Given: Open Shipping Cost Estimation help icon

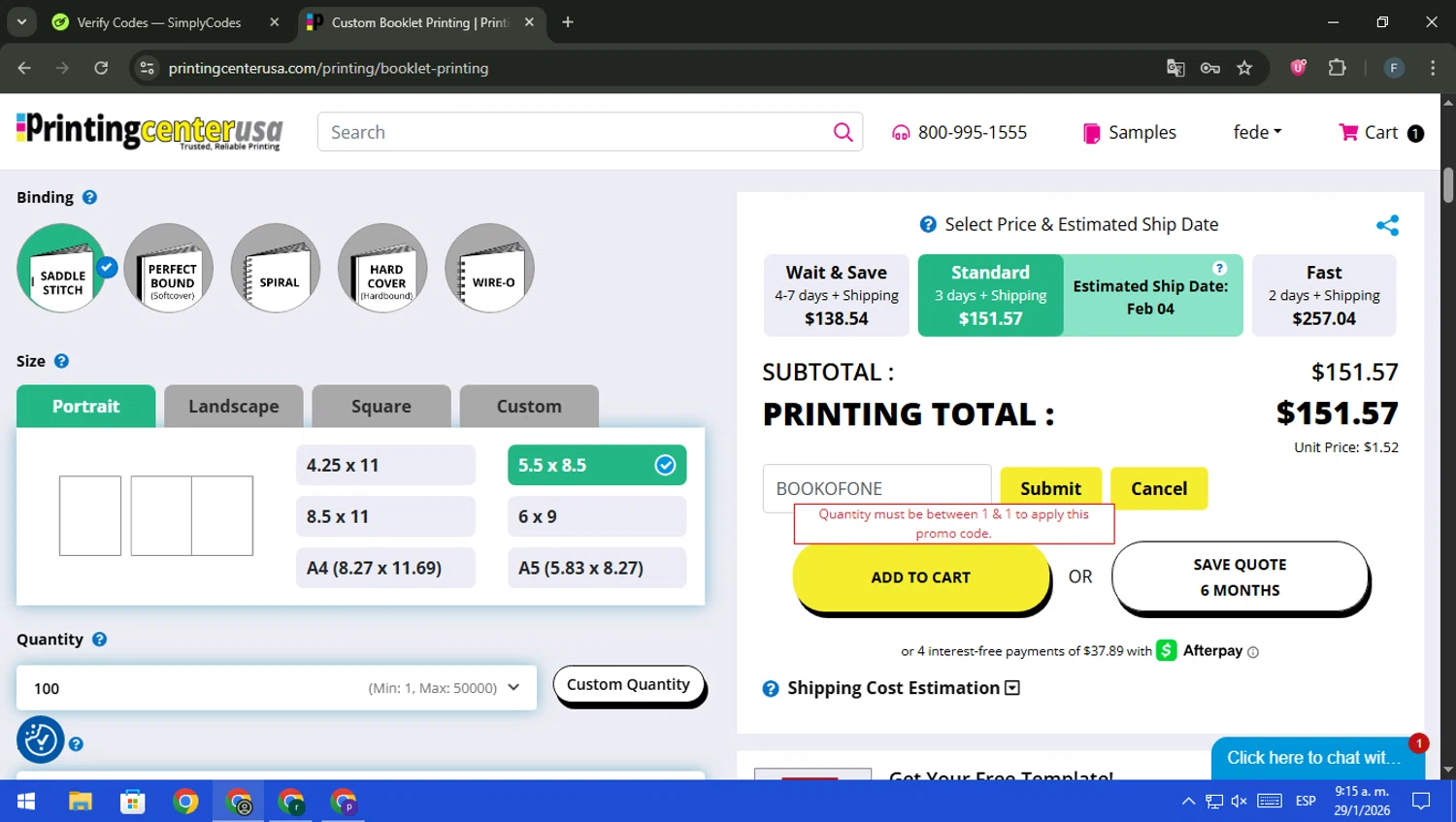Looking at the screenshot, I should (771, 688).
